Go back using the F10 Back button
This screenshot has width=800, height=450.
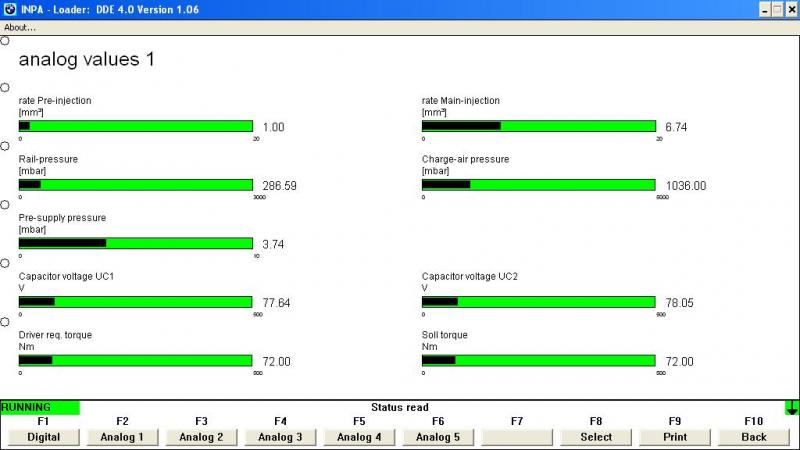(x=754, y=437)
